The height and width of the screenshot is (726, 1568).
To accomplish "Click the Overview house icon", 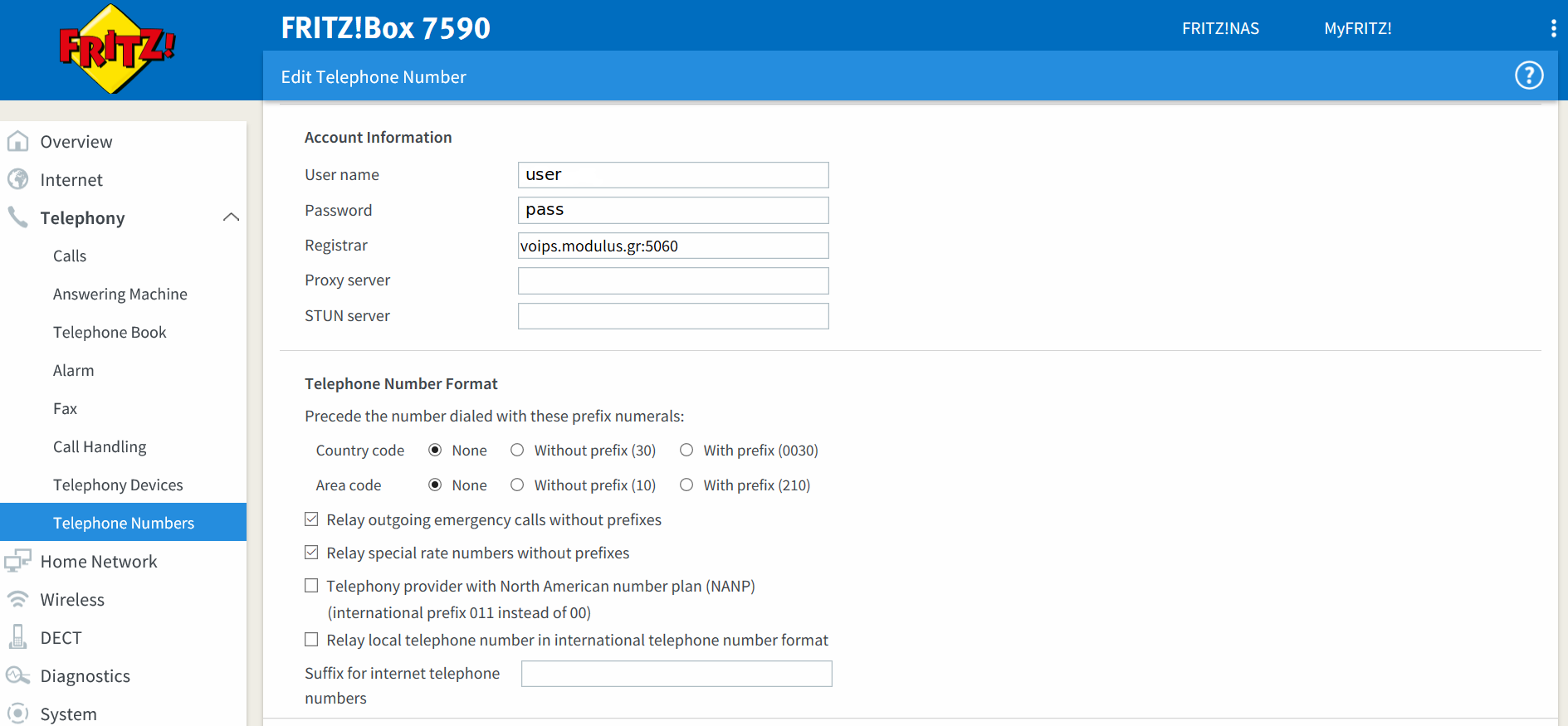I will [x=17, y=141].
